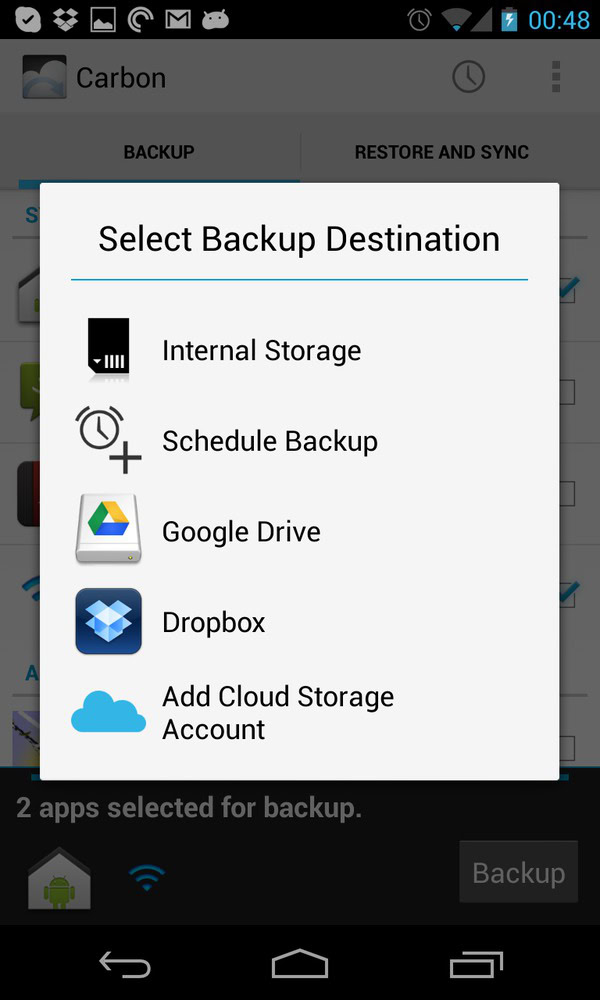Open the recent apps switcher
The image size is (600, 1000).
tap(475, 964)
